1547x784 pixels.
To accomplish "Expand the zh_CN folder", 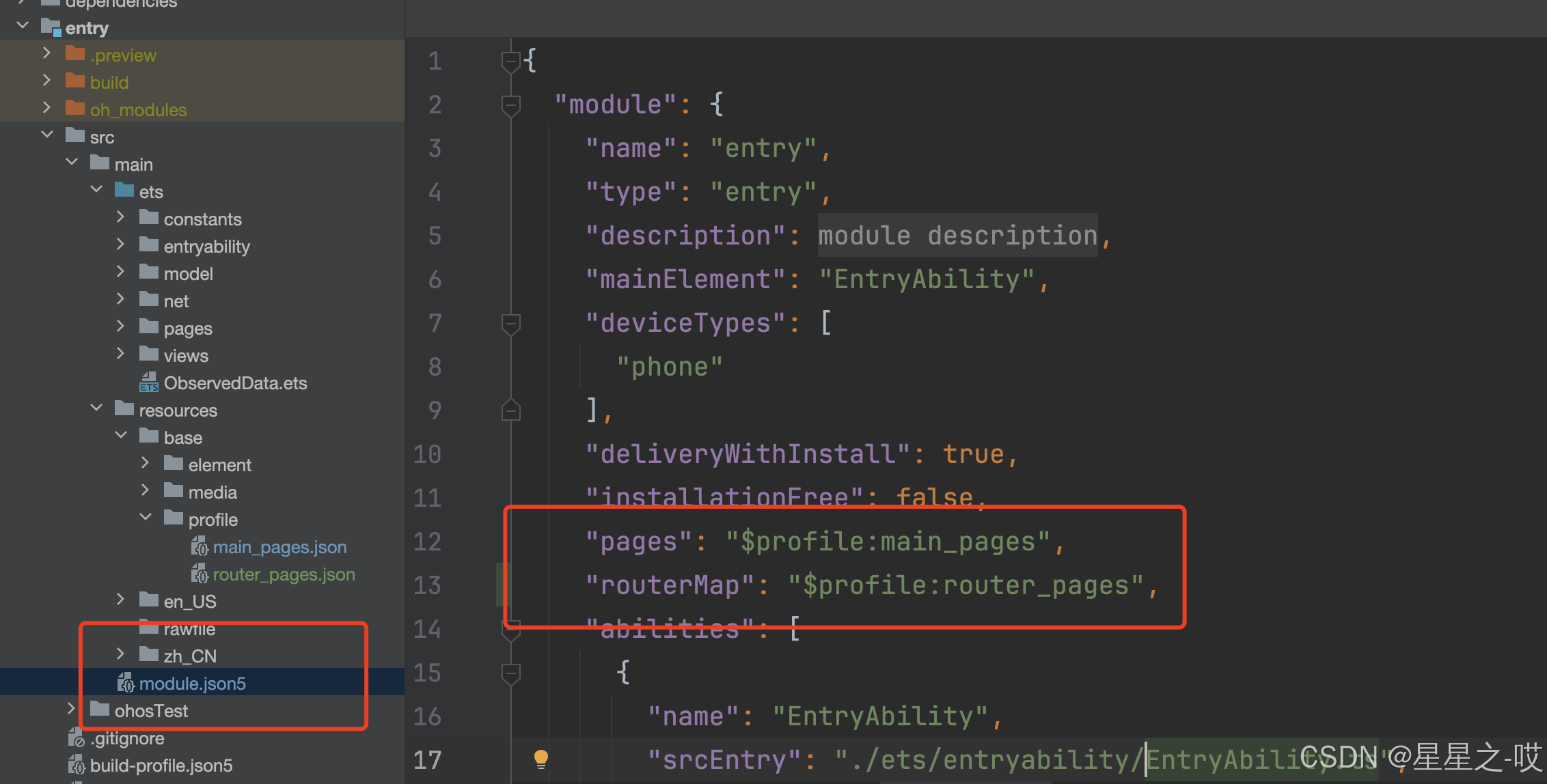I will point(121,654).
